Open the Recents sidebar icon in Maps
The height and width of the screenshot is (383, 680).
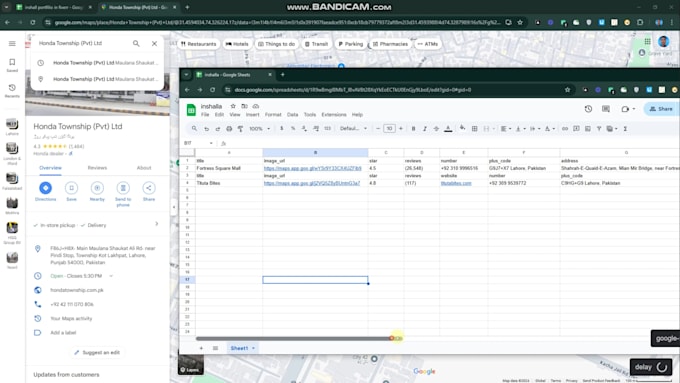[12, 91]
